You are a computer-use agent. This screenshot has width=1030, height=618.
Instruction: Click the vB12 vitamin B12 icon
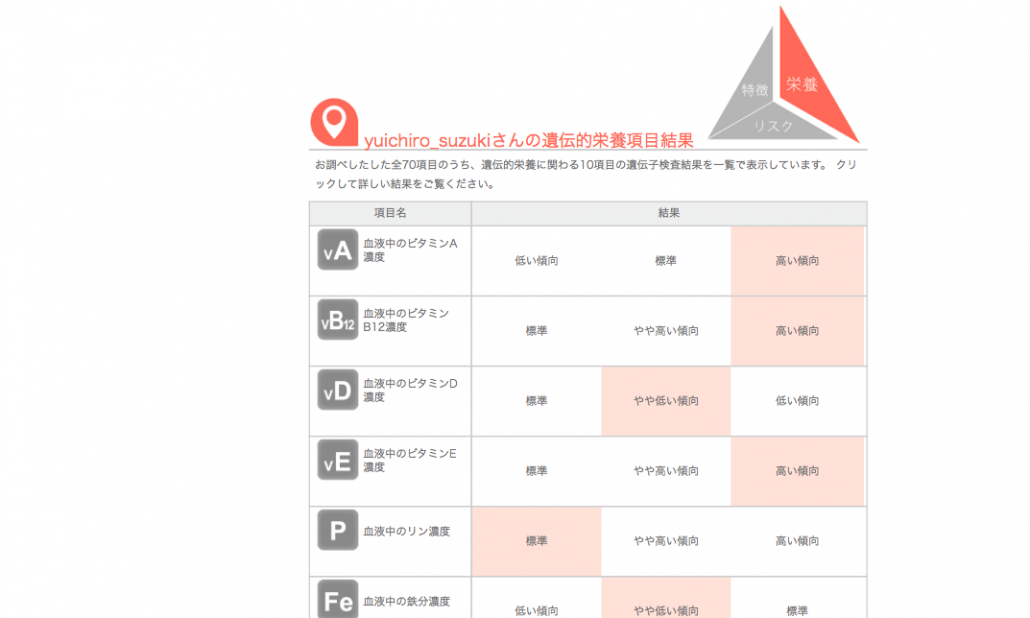coord(338,320)
